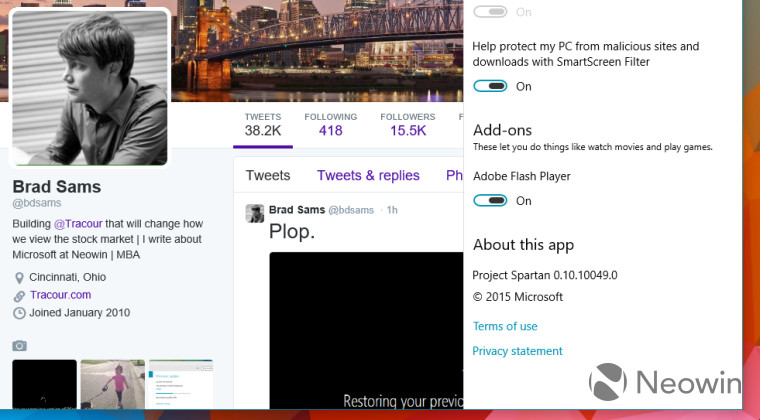This screenshot has width=760, height=420.
Task: Click the Joined January 2010 text
Action: [x=79, y=312]
